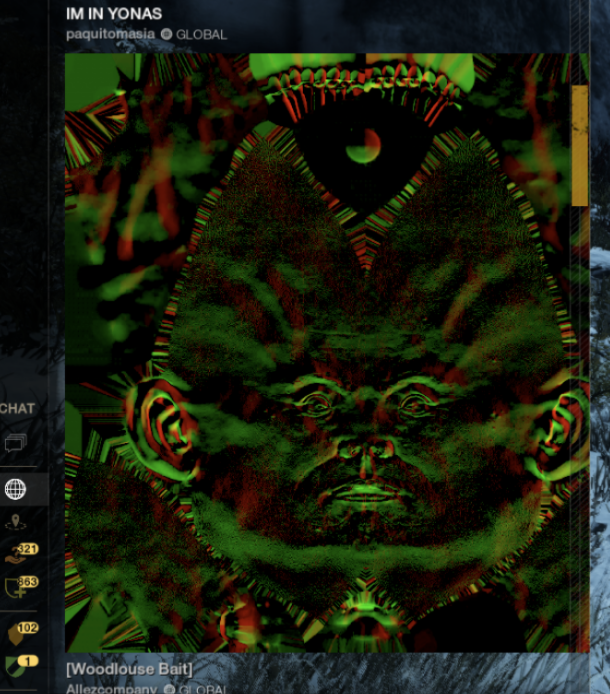Click the GLOBAL tag after Allezcompany
This screenshot has height=694, width=610.
coord(202,690)
